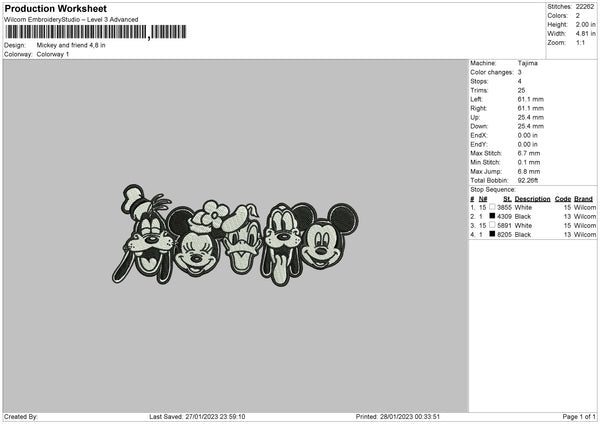Click Left value 61.1 mm
This screenshot has height=424, width=600.
530,99
